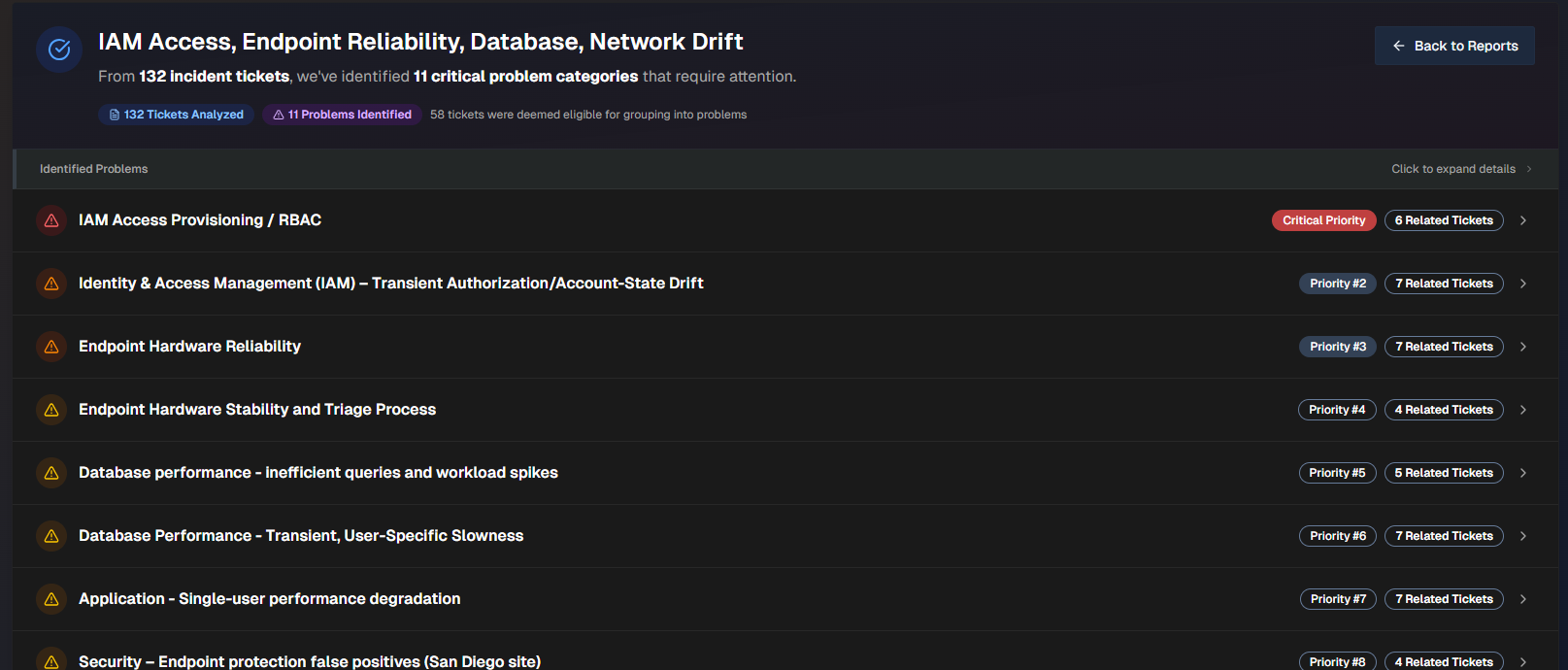
Task: Click warning icon for inefficient queries and workload spikes
Action: [51, 473]
